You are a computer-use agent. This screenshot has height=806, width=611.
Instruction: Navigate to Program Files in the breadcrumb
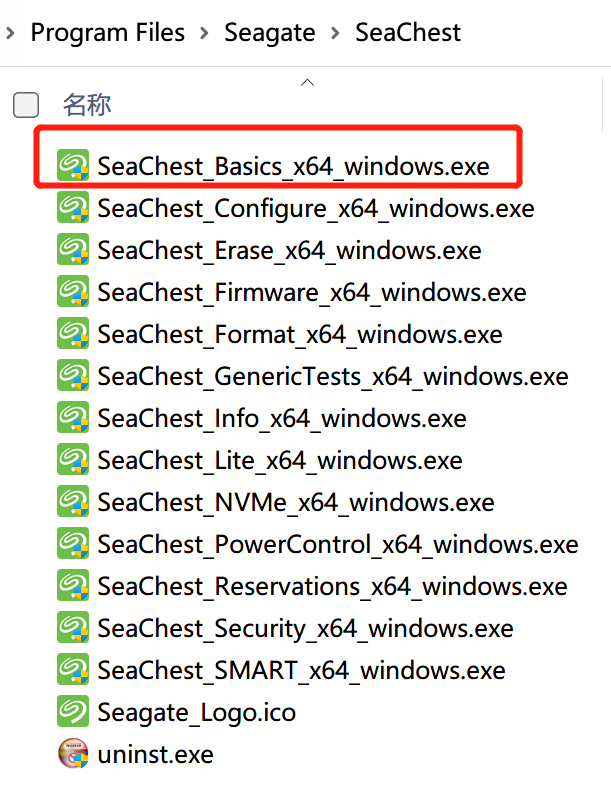[x=107, y=33]
